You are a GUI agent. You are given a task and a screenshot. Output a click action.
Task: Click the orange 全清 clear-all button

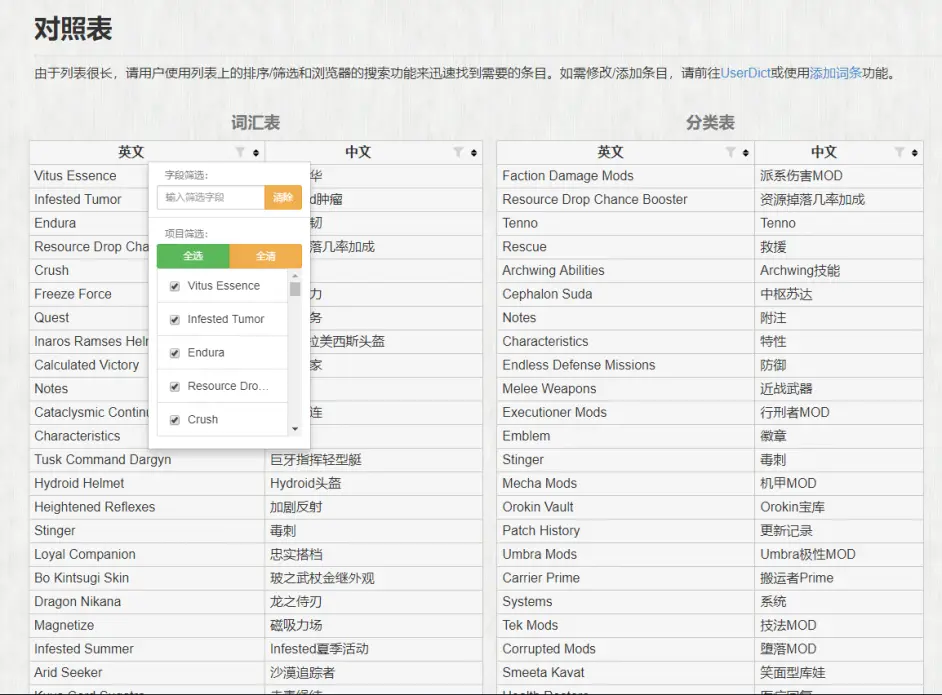[266, 256]
